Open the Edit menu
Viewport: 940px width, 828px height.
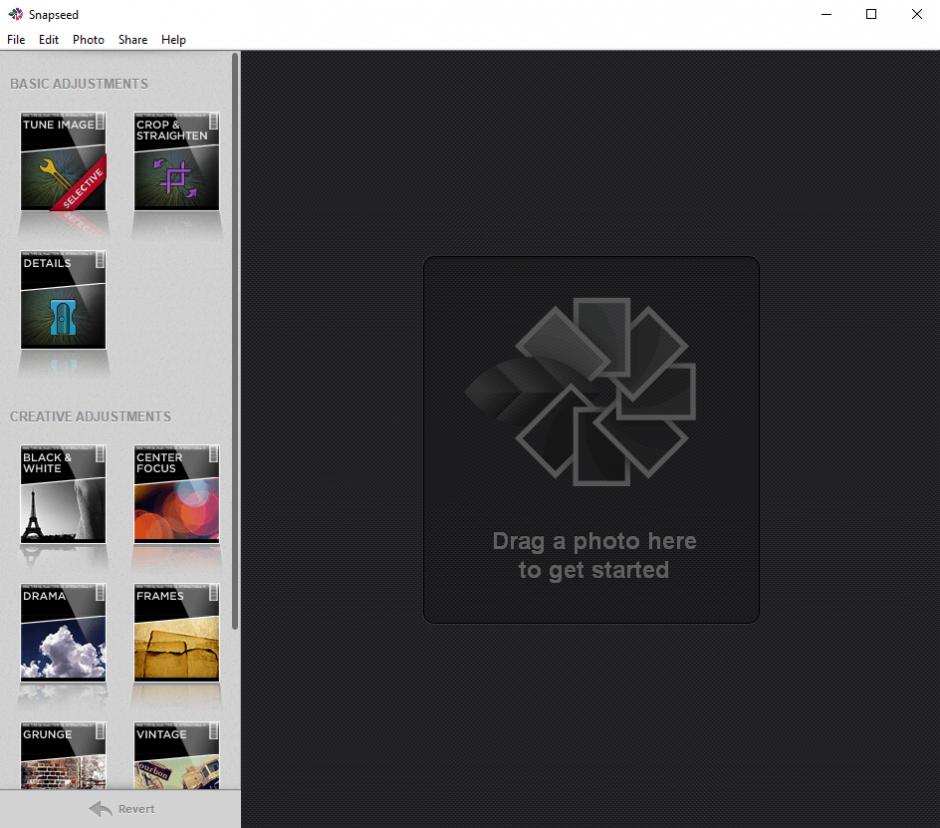click(x=49, y=40)
